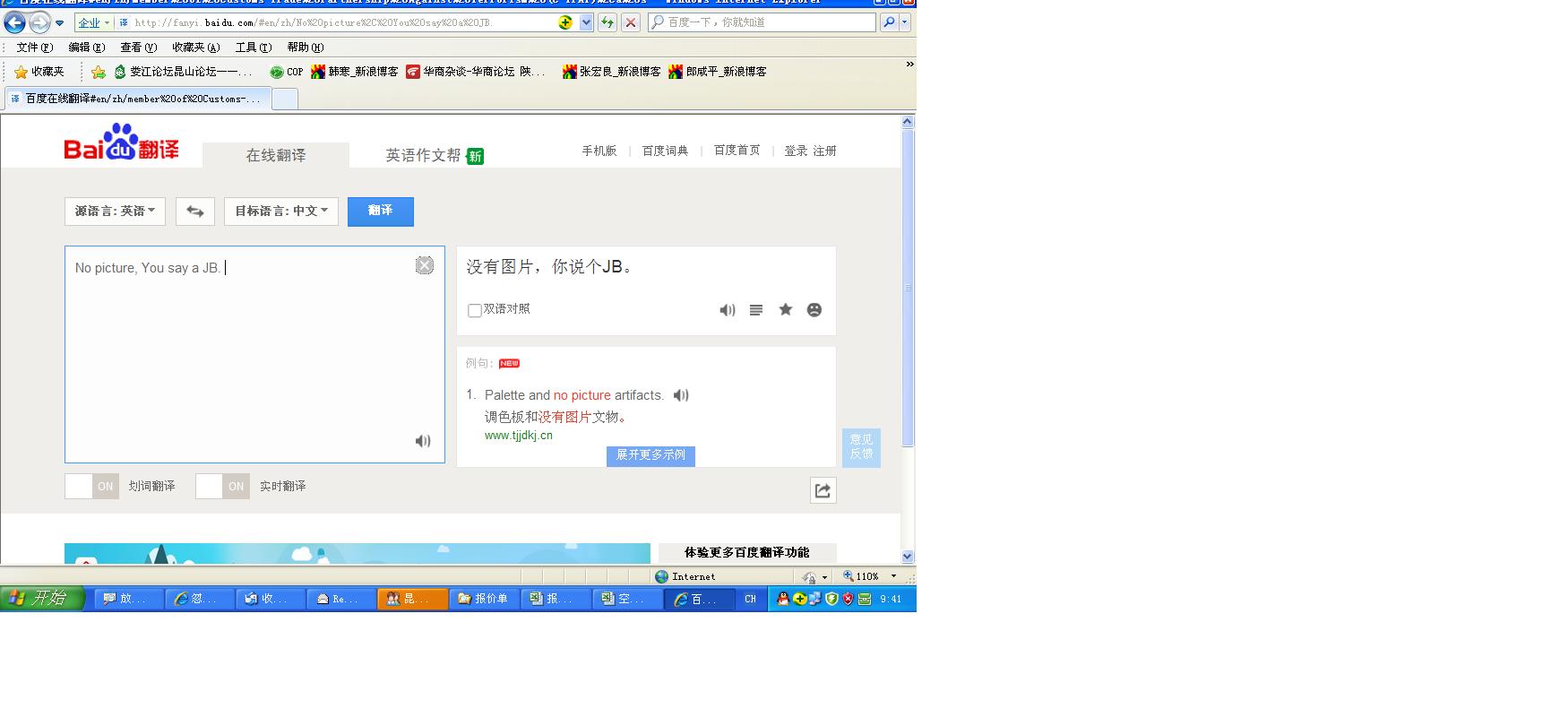Open the 工具 menu in menu bar
This screenshot has height=726, width=1568.
[x=253, y=48]
